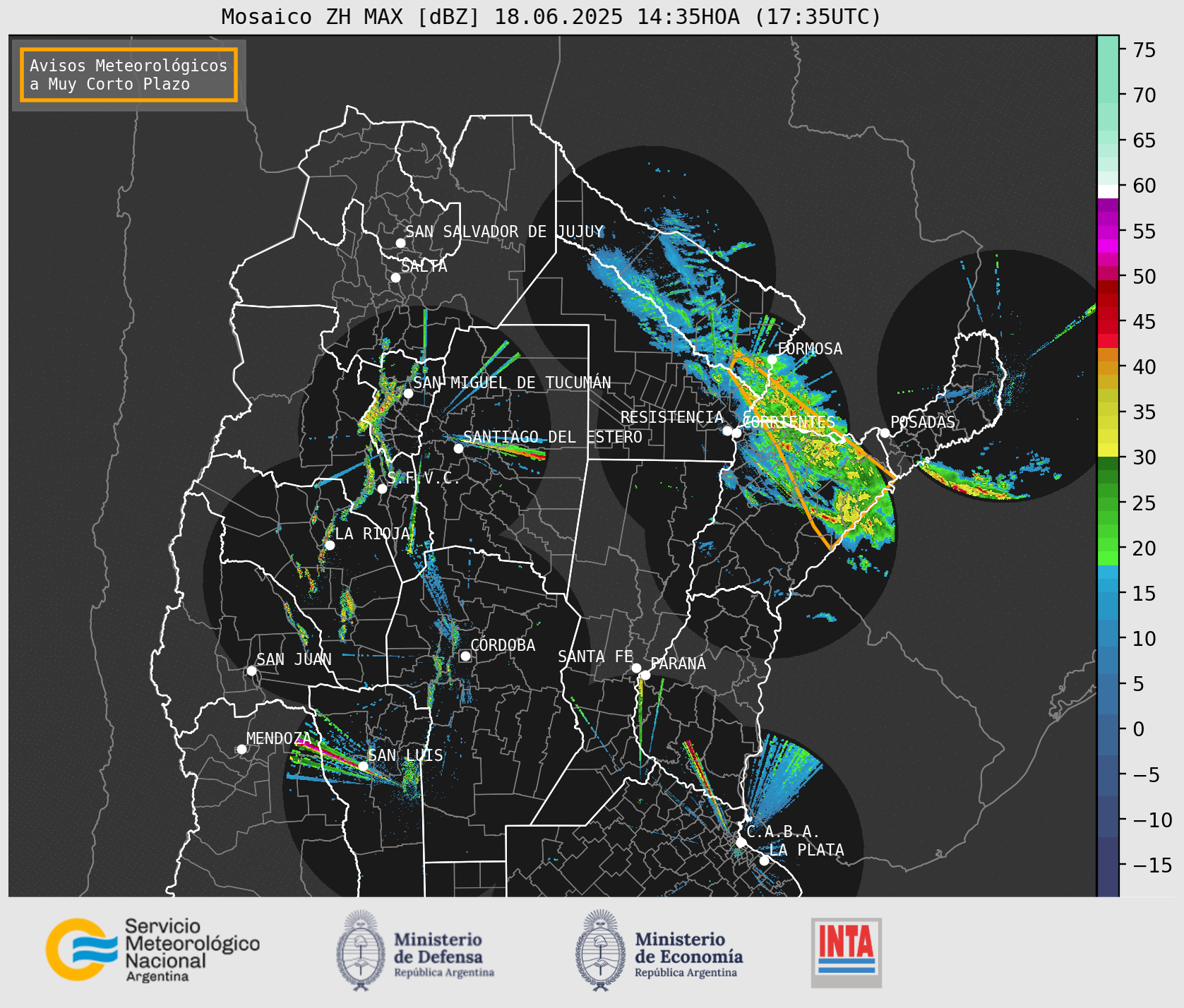Select the Salta city dot

click(x=395, y=277)
